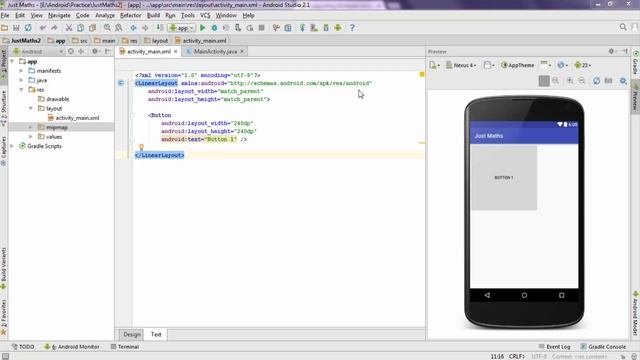Viewport: 640px width, 360px height.
Task: Click the intention lightbulb in editor
Action: click(141, 147)
